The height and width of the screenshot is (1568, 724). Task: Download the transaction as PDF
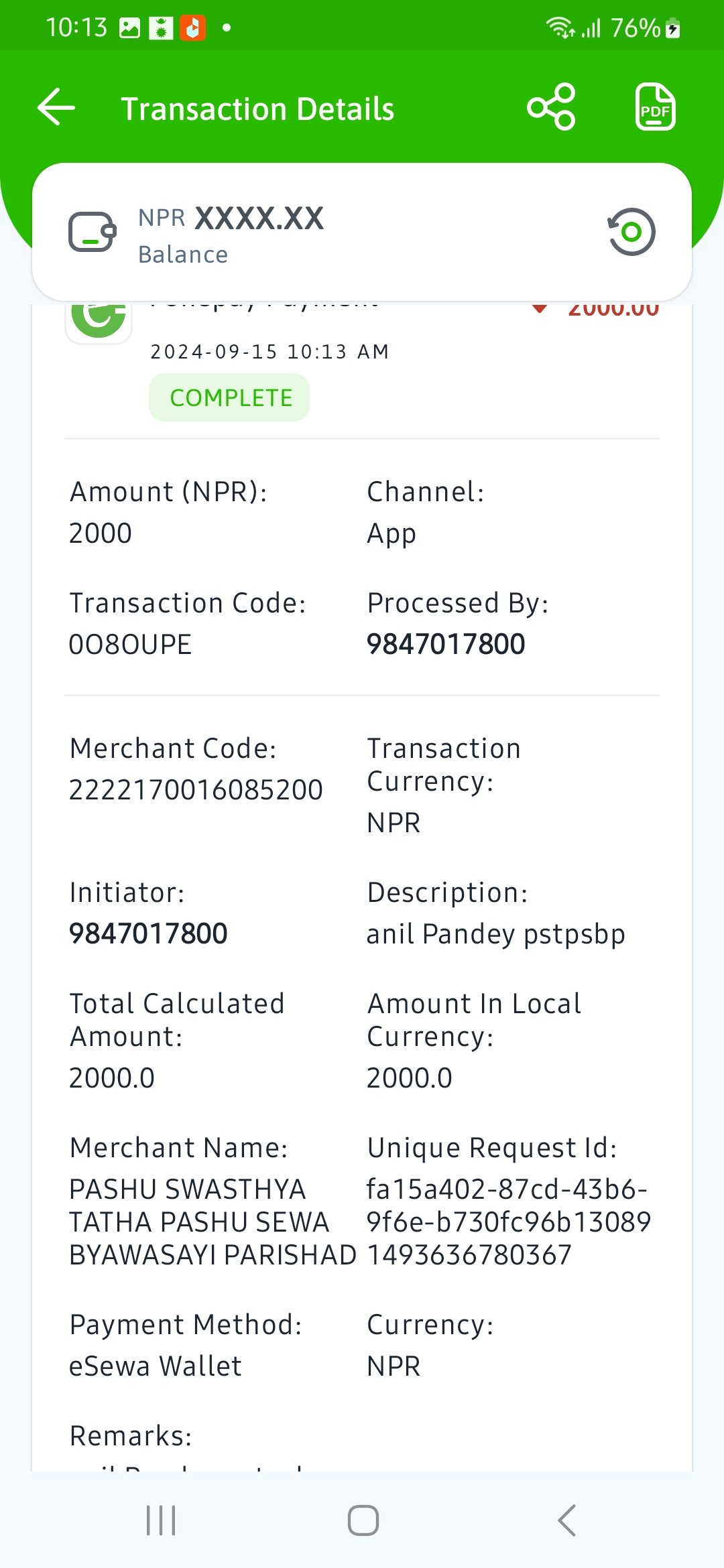tap(655, 107)
